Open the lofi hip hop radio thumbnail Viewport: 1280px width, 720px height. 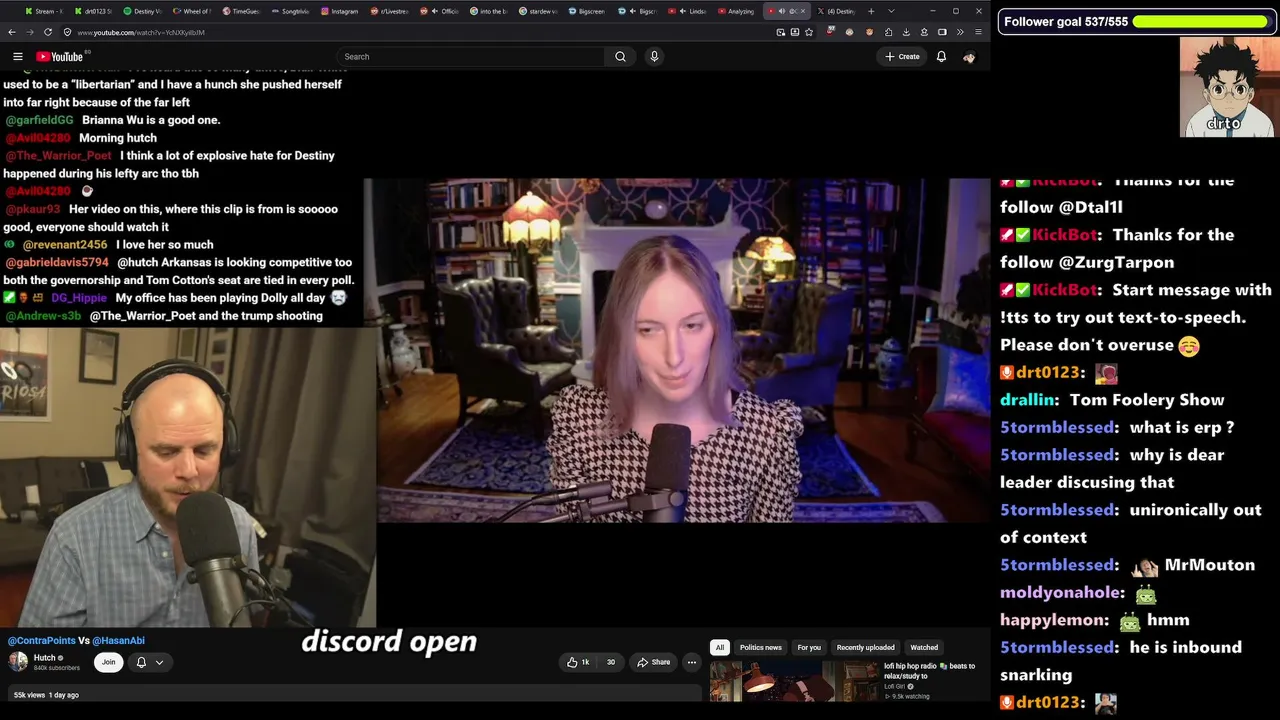(794, 681)
